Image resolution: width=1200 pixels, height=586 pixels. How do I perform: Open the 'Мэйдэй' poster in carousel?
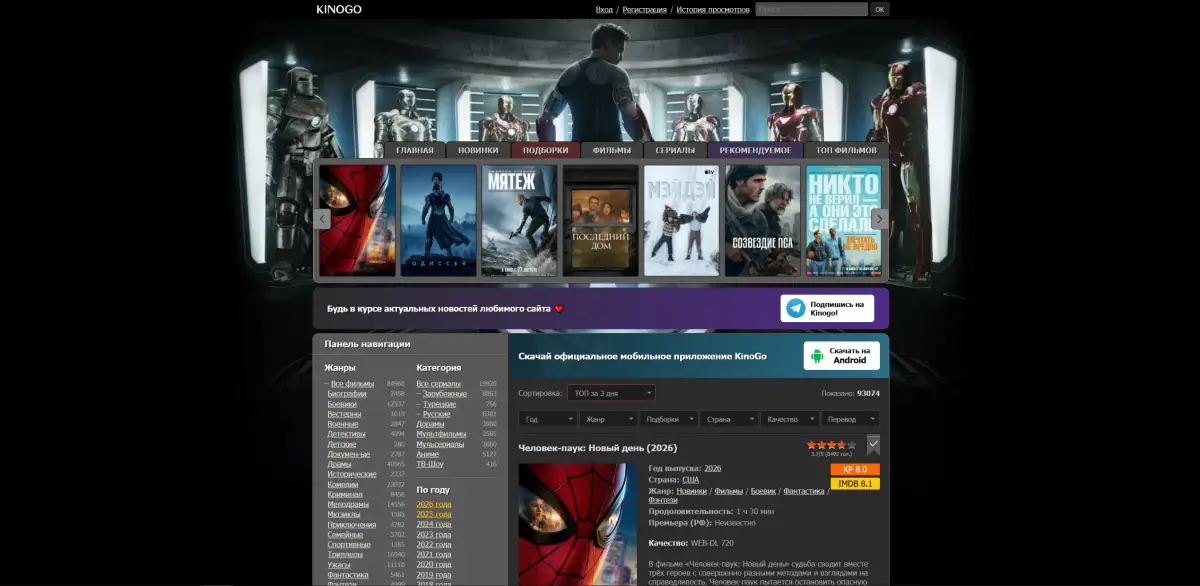click(681, 220)
